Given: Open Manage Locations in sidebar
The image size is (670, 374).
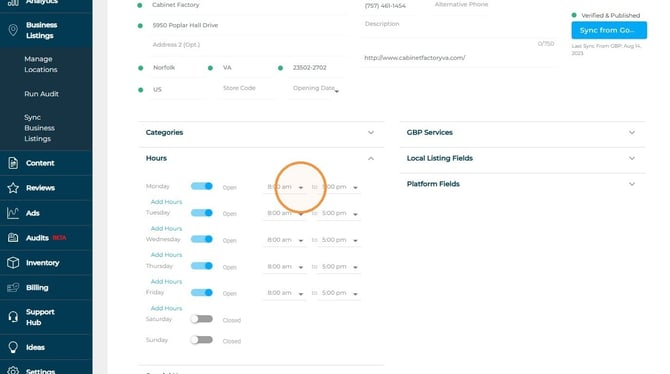Looking at the screenshot, I should (41, 64).
